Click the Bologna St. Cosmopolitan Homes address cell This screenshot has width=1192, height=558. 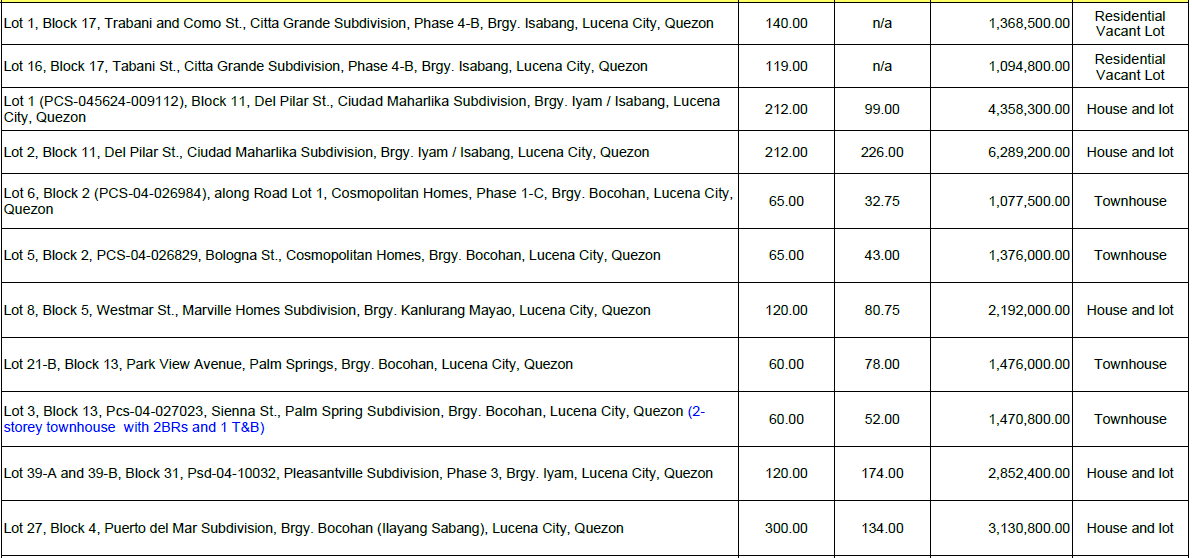332,256
